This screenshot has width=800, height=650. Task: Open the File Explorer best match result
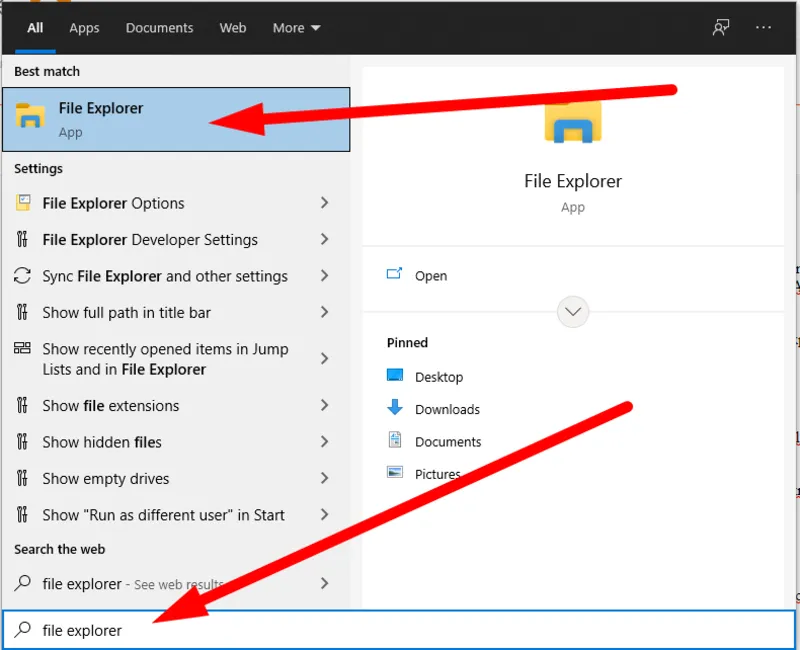(176, 119)
